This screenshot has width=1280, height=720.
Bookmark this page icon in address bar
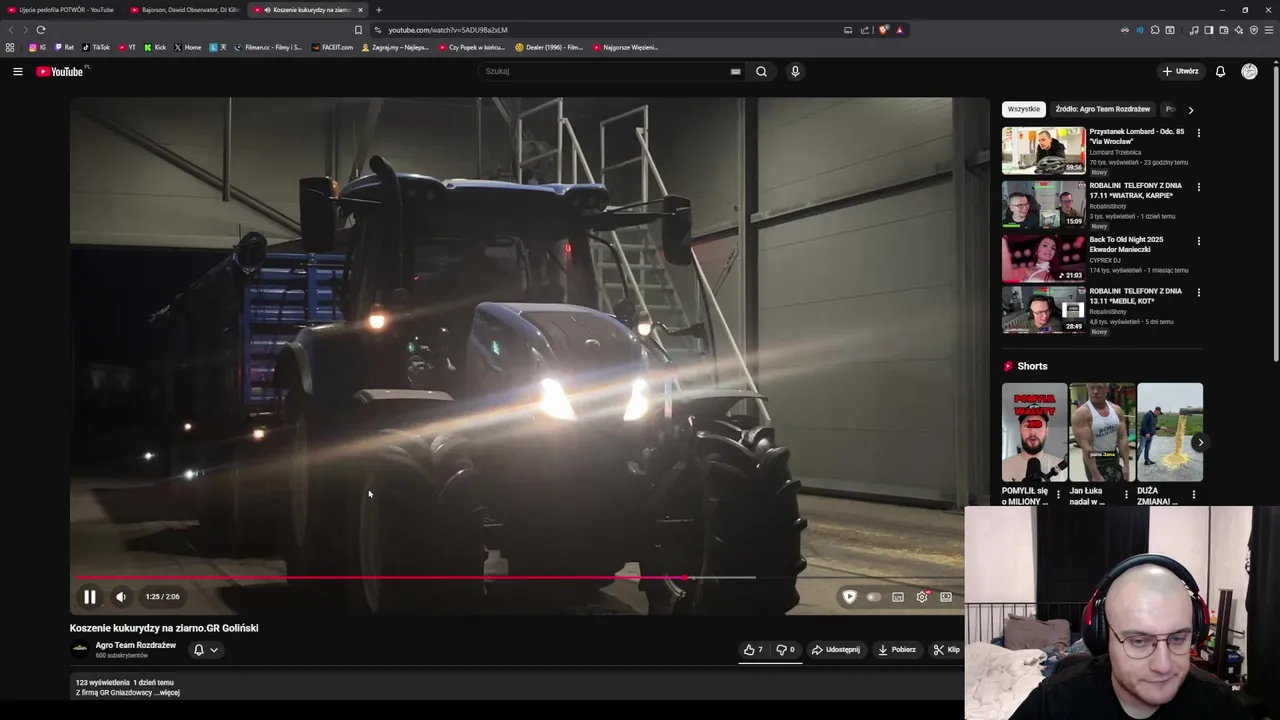(358, 30)
